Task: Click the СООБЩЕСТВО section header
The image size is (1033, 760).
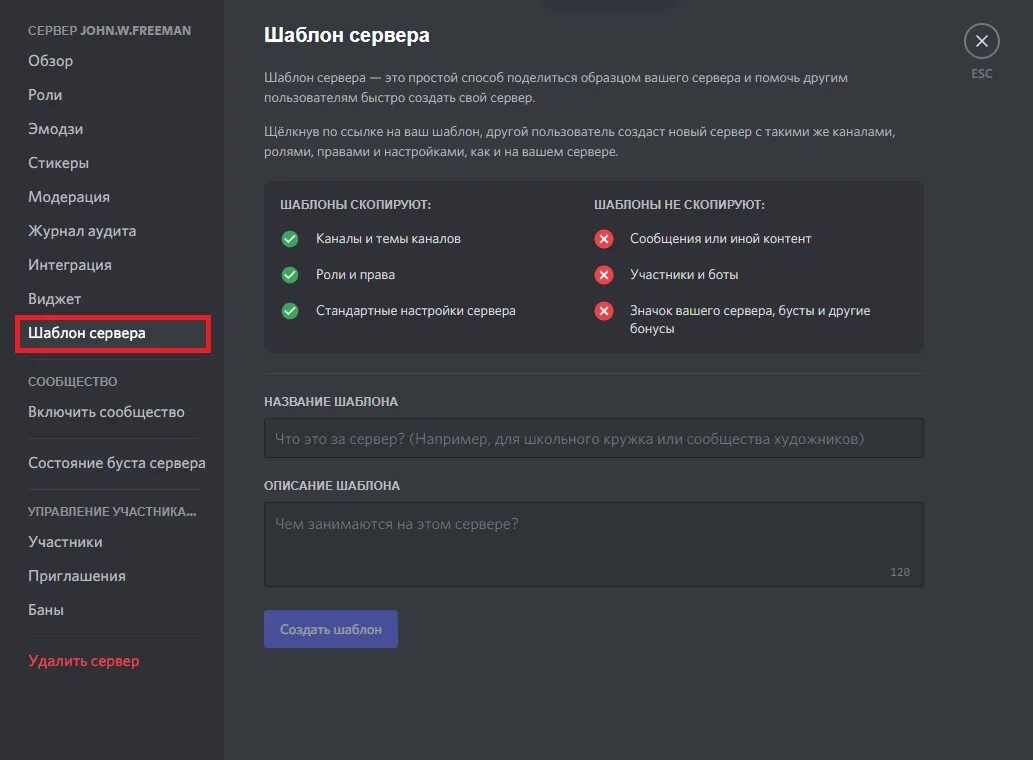Action: [x=72, y=382]
